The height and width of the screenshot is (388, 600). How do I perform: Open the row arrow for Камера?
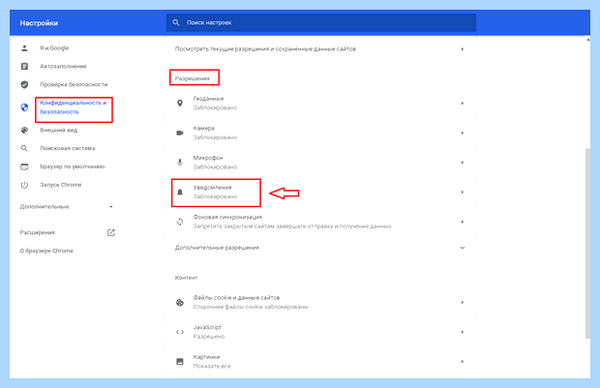(462, 133)
